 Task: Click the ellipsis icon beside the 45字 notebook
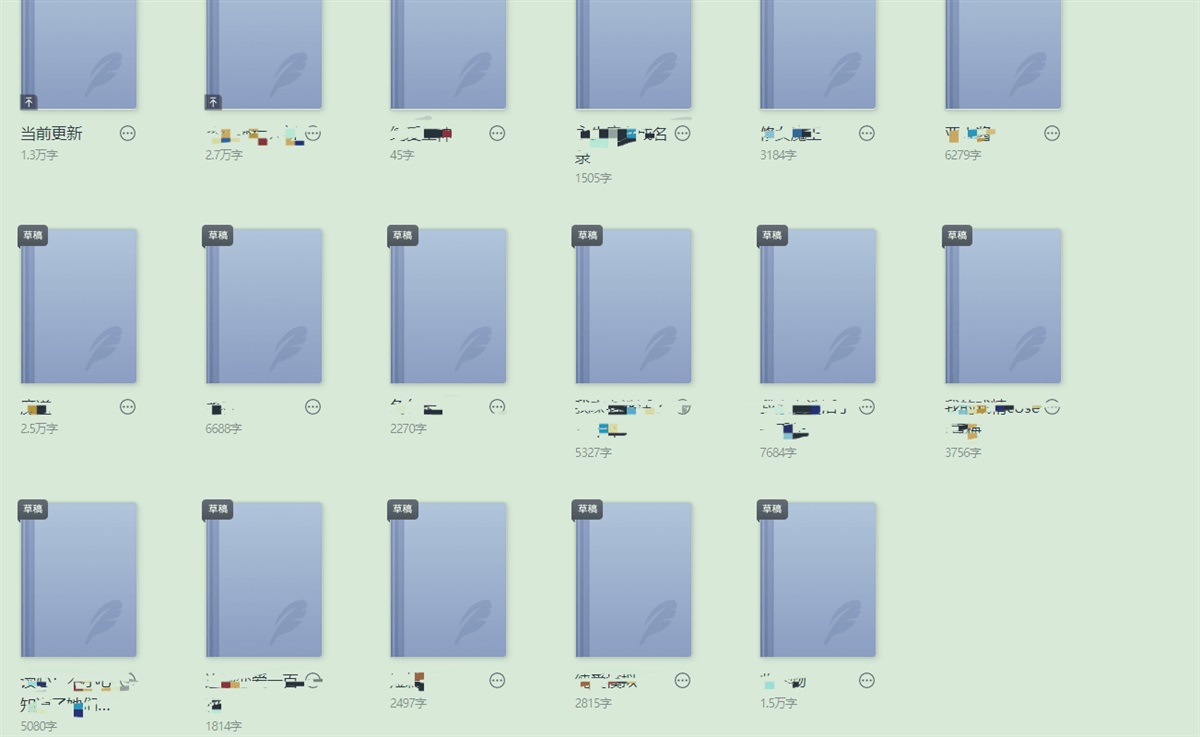click(497, 133)
